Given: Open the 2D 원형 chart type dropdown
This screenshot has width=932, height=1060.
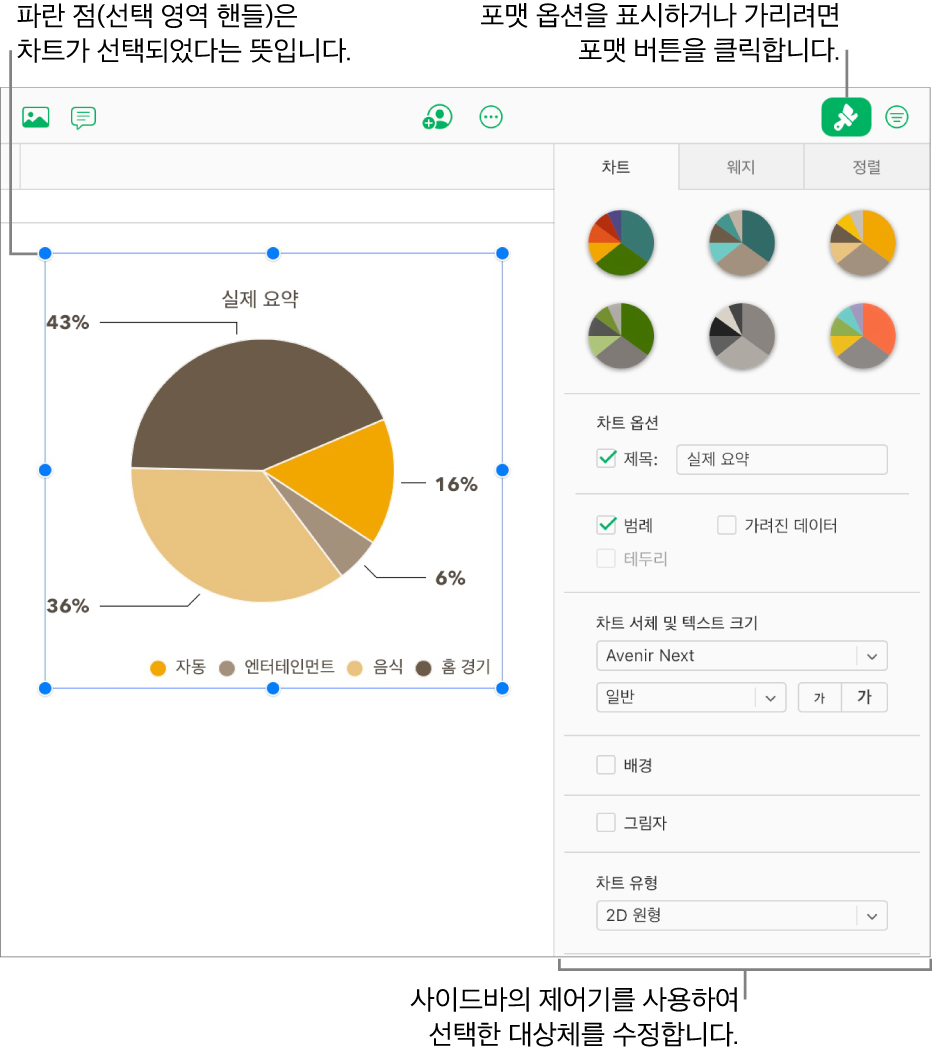Looking at the screenshot, I should 742,915.
